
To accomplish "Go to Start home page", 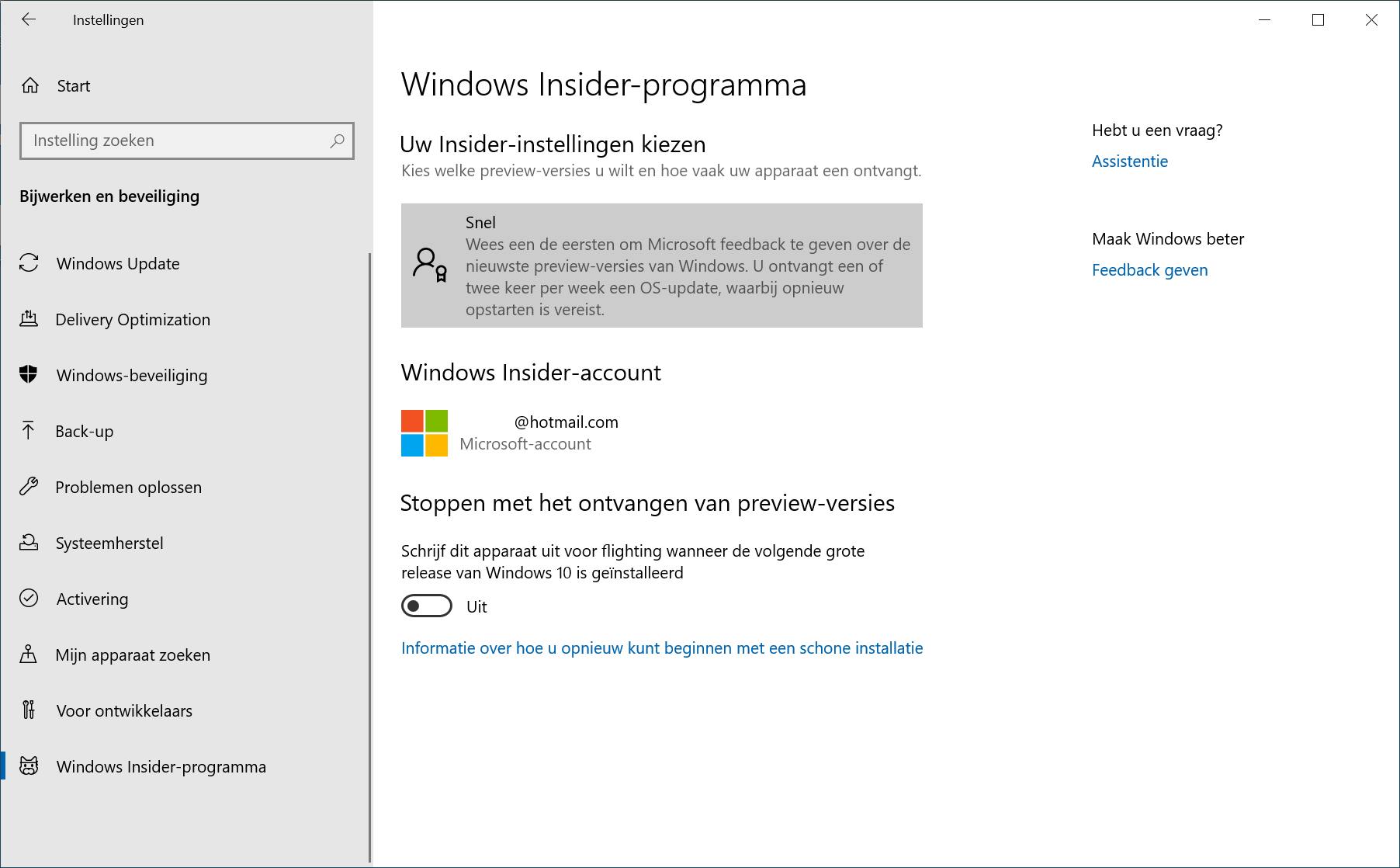I will pos(185,85).
